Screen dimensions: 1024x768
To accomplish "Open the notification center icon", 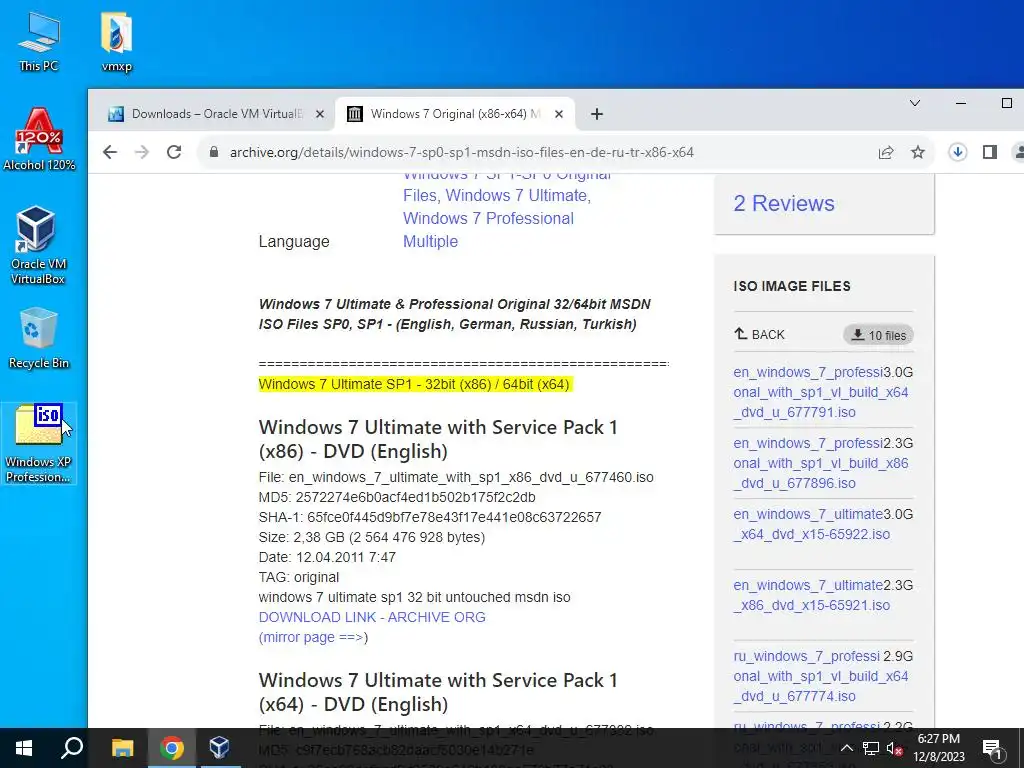I will [x=992, y=748].
